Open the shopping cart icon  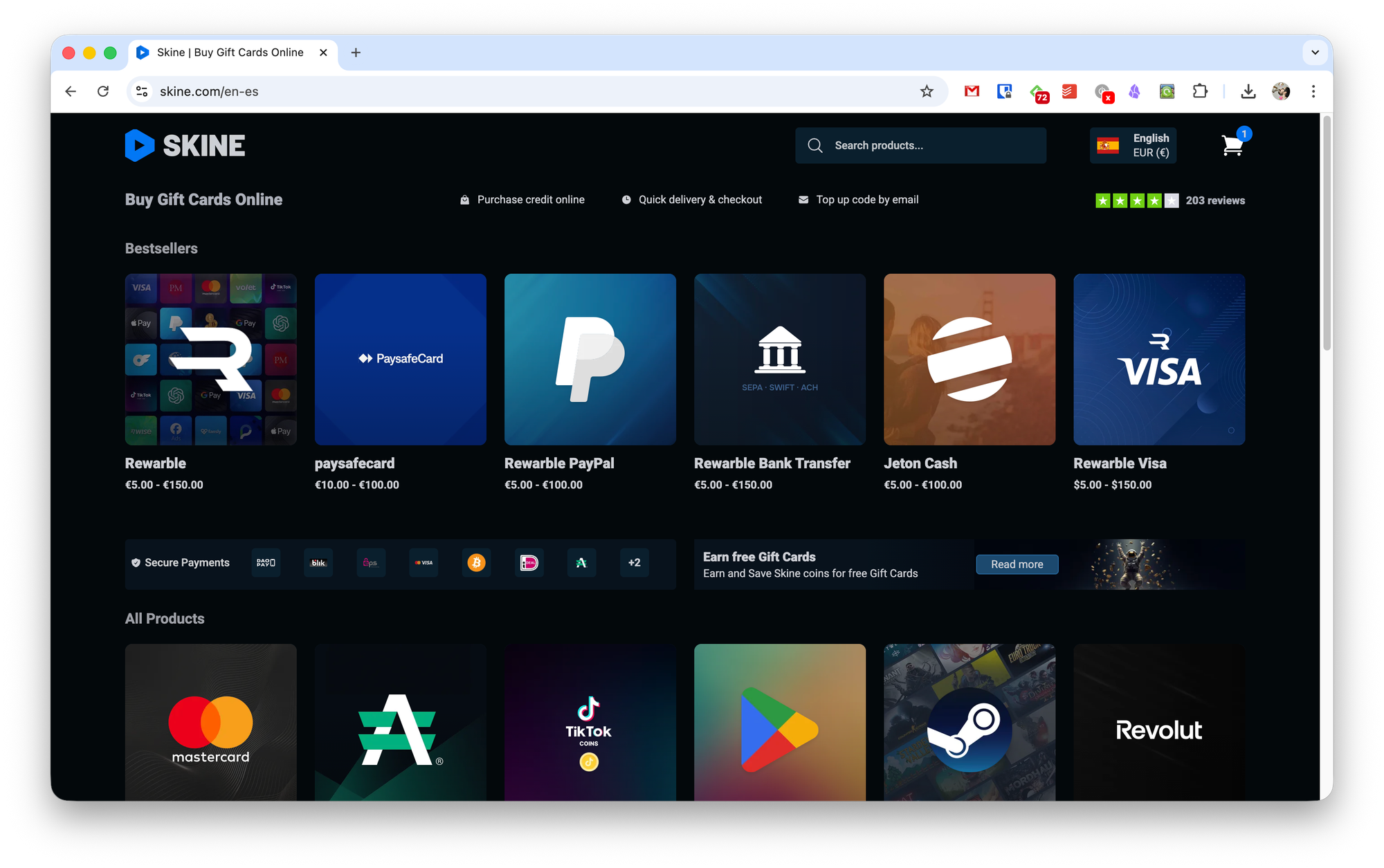(1232, 145)
